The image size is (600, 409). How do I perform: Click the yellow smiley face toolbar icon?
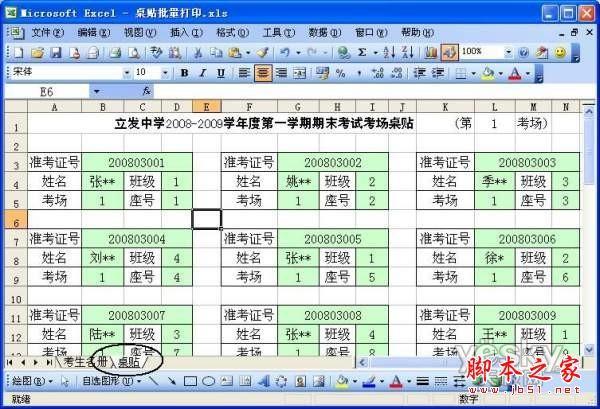[x=560, y=52]
